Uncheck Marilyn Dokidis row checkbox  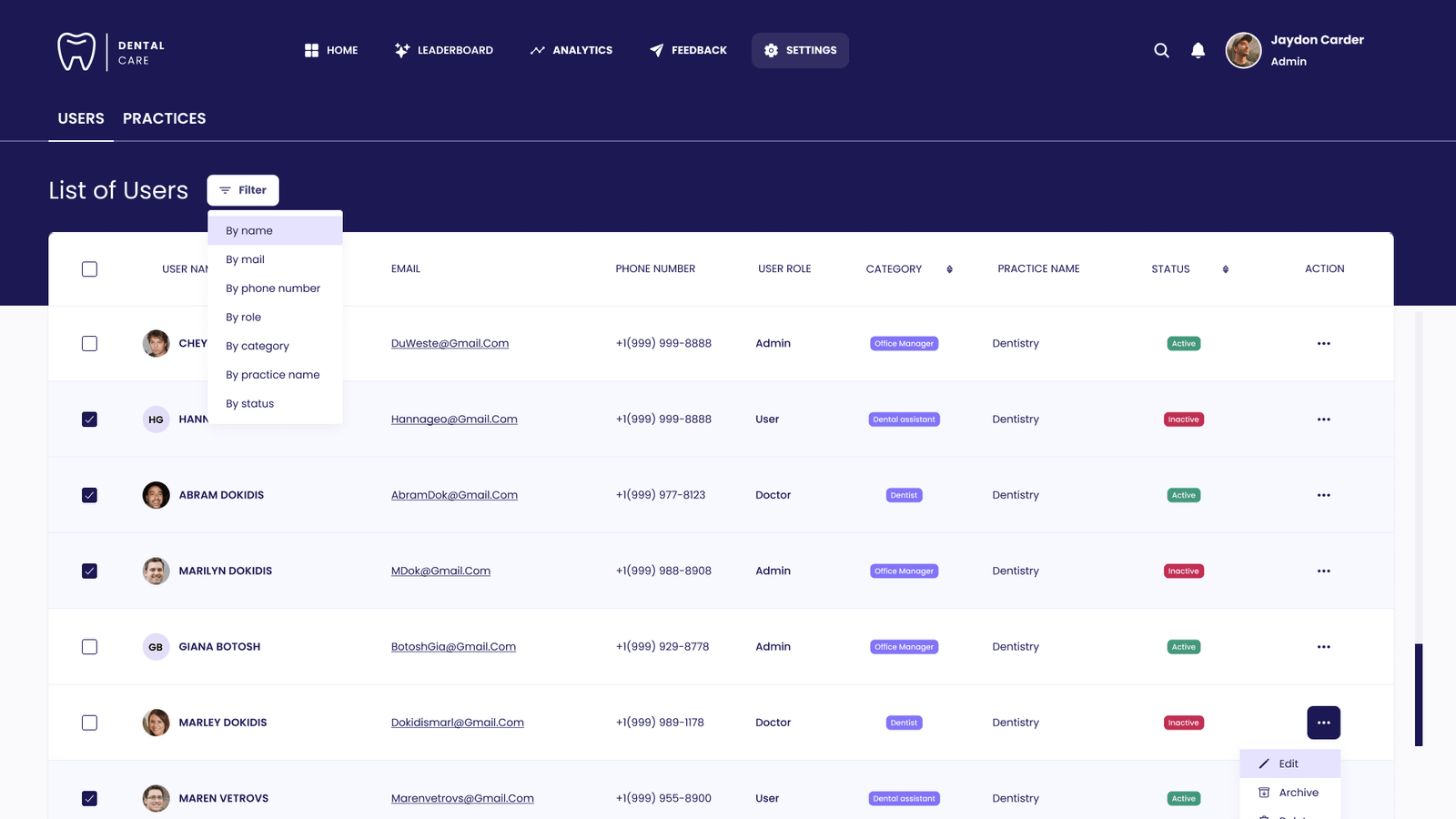(89, 571)
